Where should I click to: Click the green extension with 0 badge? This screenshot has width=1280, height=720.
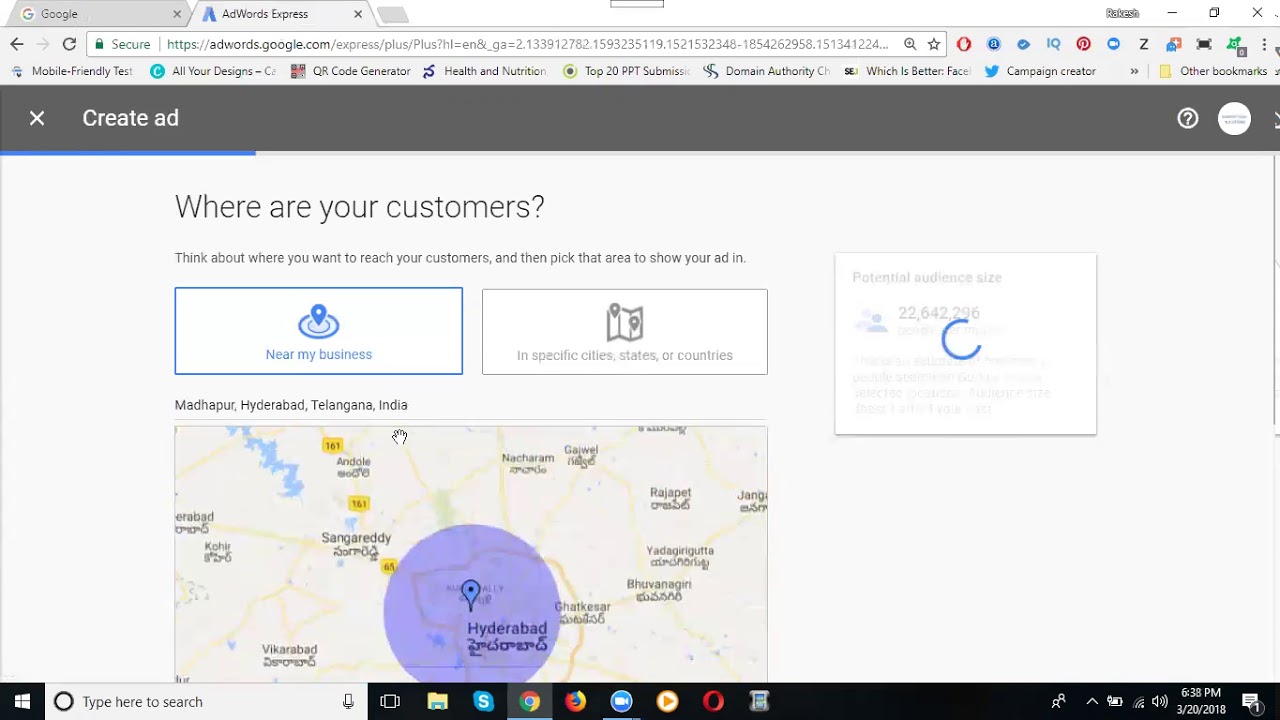point(1235,45)
